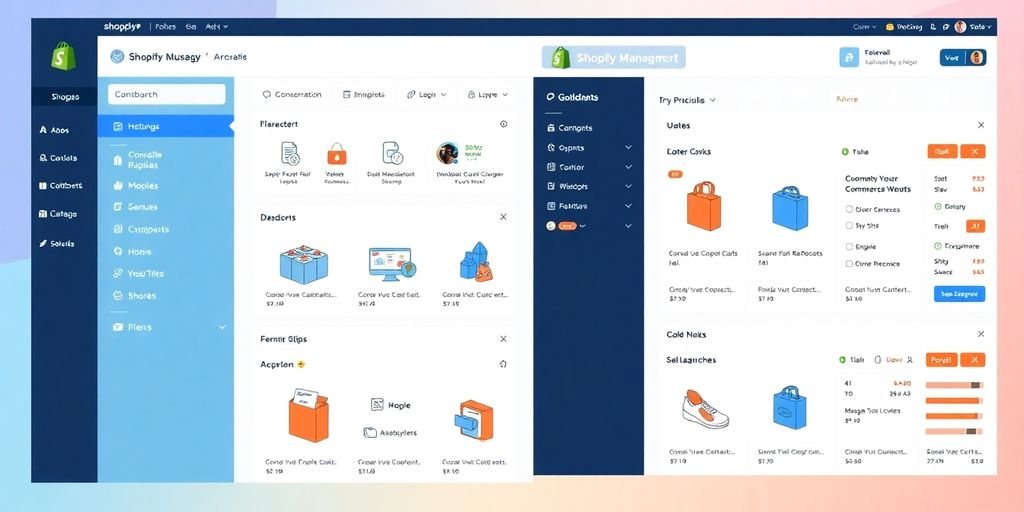1024x512 pixels.
Task: Click the first orange progress bar in Sellagnches
Action: click(x=954, y=385)
